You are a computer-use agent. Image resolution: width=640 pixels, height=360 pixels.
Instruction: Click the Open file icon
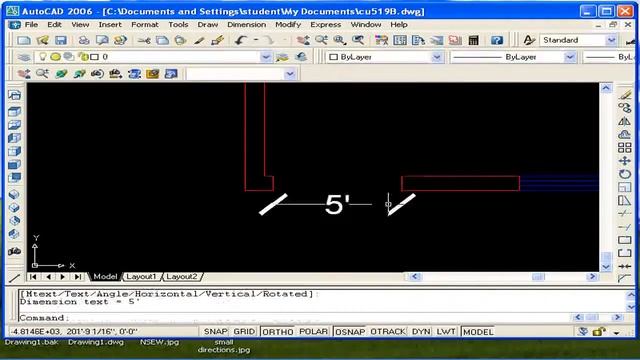pos(42,40)
